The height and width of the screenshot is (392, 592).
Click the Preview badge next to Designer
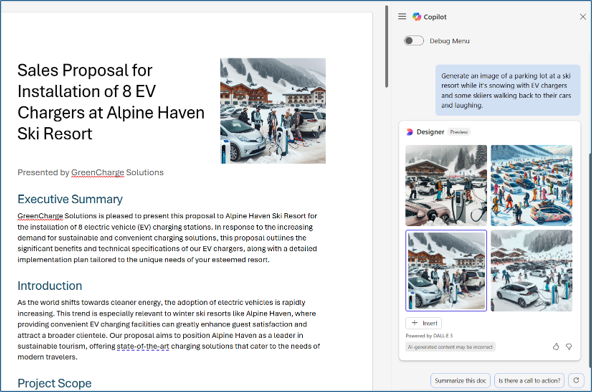pyautogui.click(x=459, y=132)
